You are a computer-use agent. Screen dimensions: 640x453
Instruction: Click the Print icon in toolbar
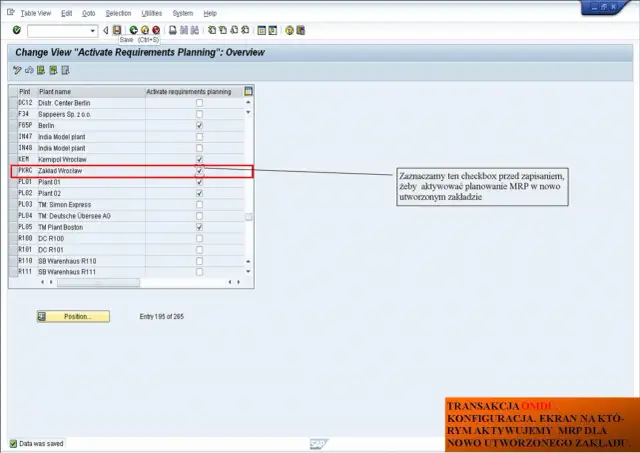point(172,30)
